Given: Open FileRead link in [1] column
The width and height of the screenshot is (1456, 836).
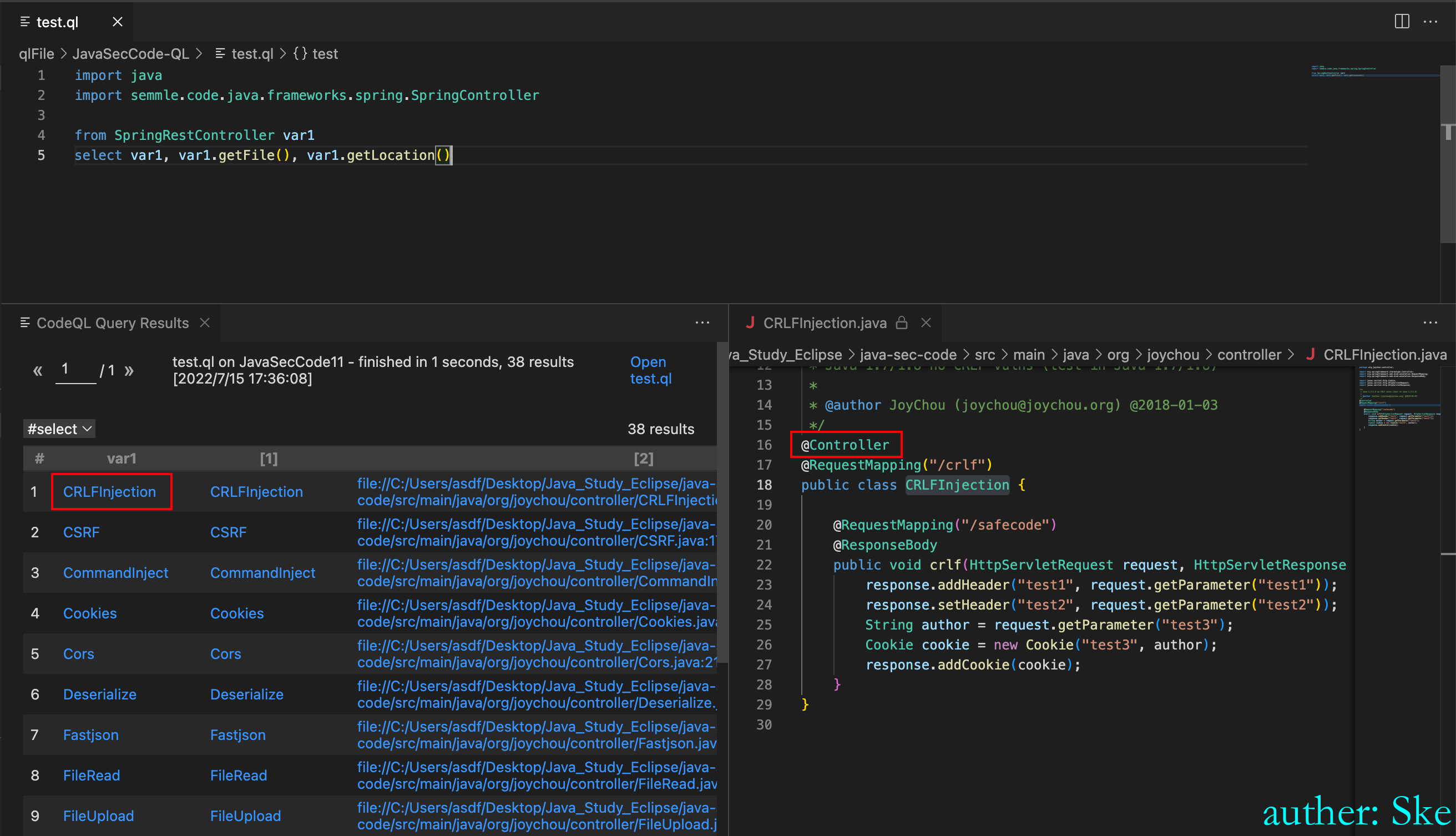Looking at the screenshot, I should (x=238, y=775).
